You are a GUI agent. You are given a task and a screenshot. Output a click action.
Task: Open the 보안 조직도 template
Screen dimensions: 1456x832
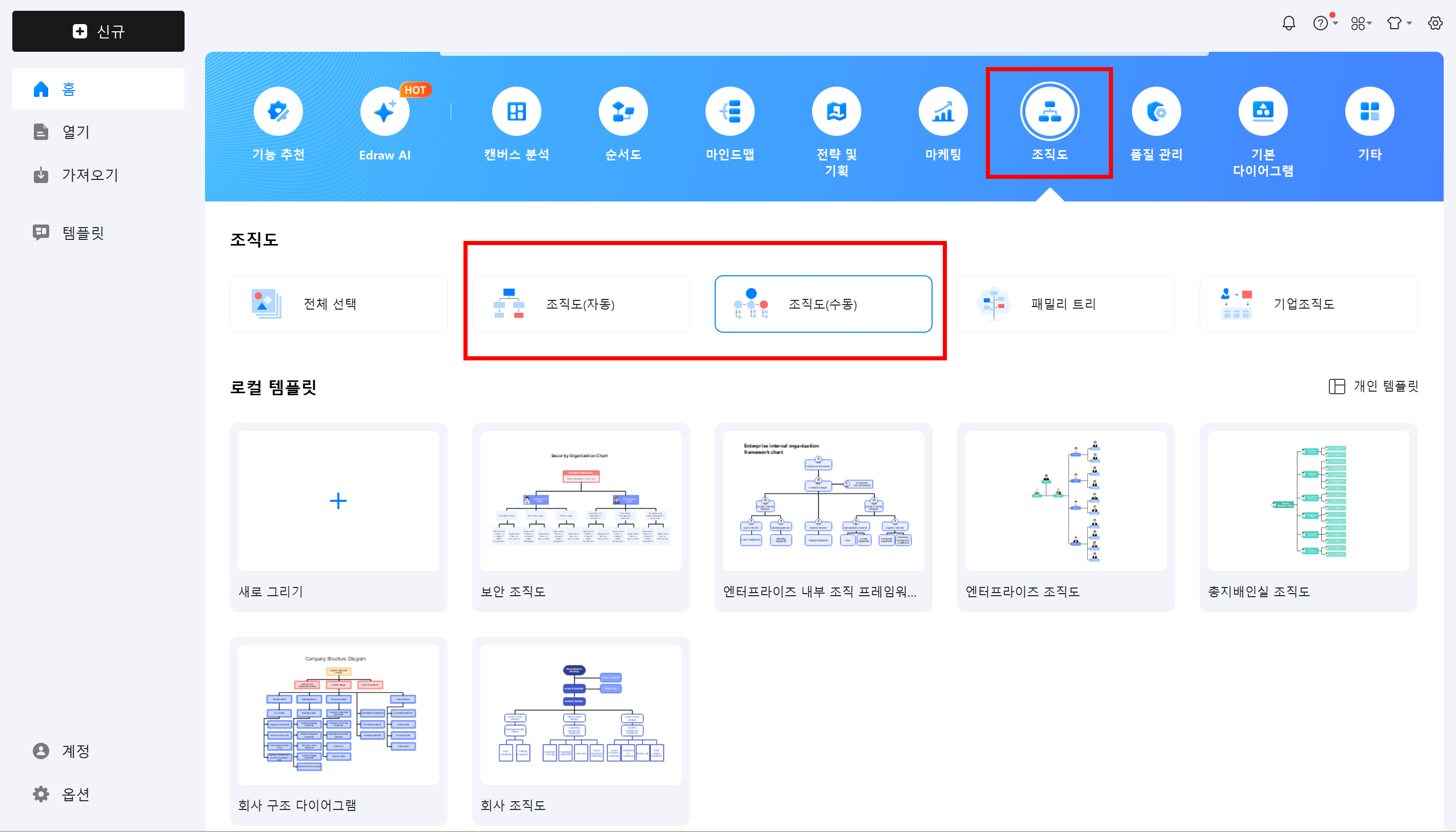pyautogui.click(x=580, y=517)
